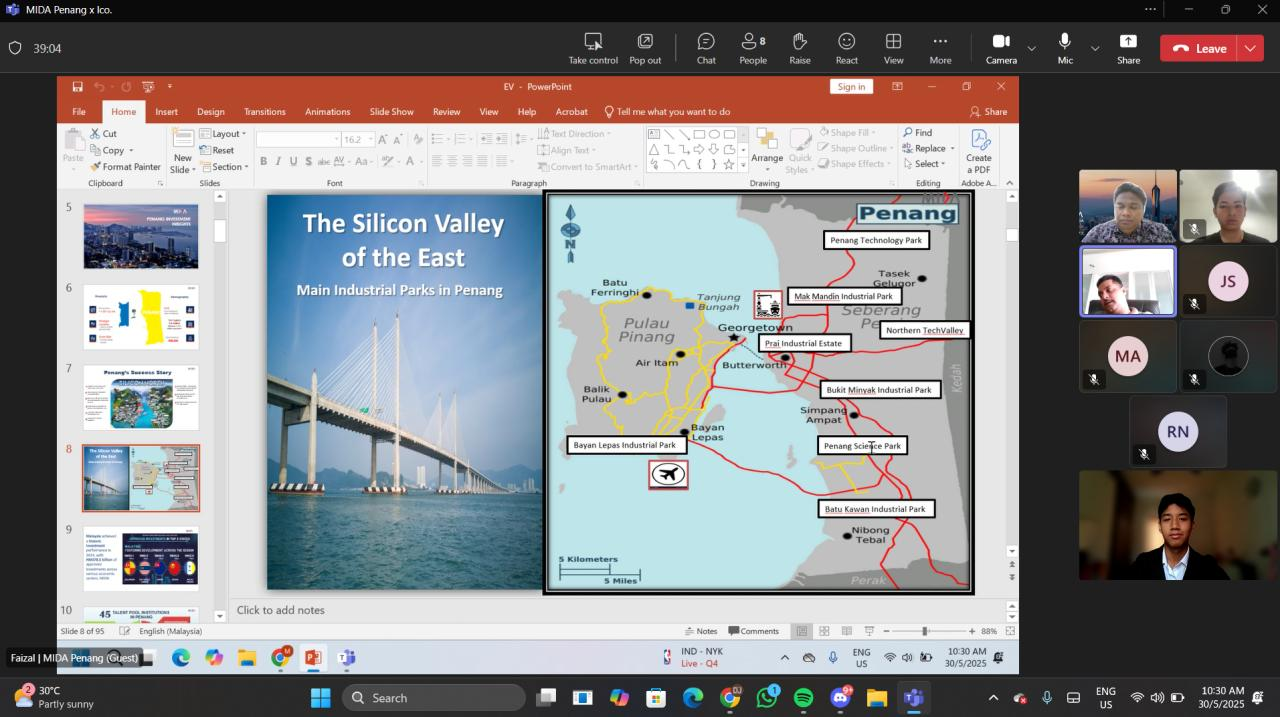This screenshot has height=717, width=1280.
Task: Select slide 7 thumbnail Penang's Success Story
Action: (141, 397)
